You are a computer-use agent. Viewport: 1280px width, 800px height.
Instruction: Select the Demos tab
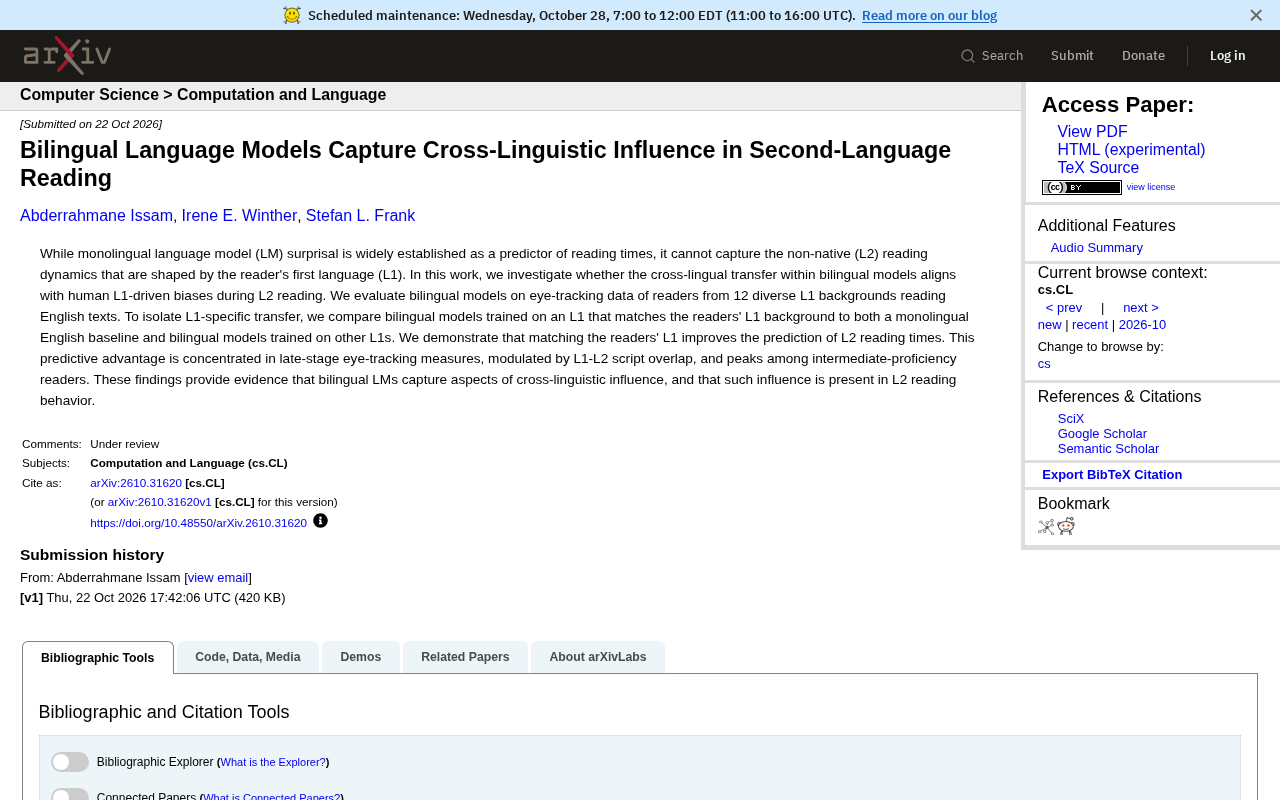(361, 657)
